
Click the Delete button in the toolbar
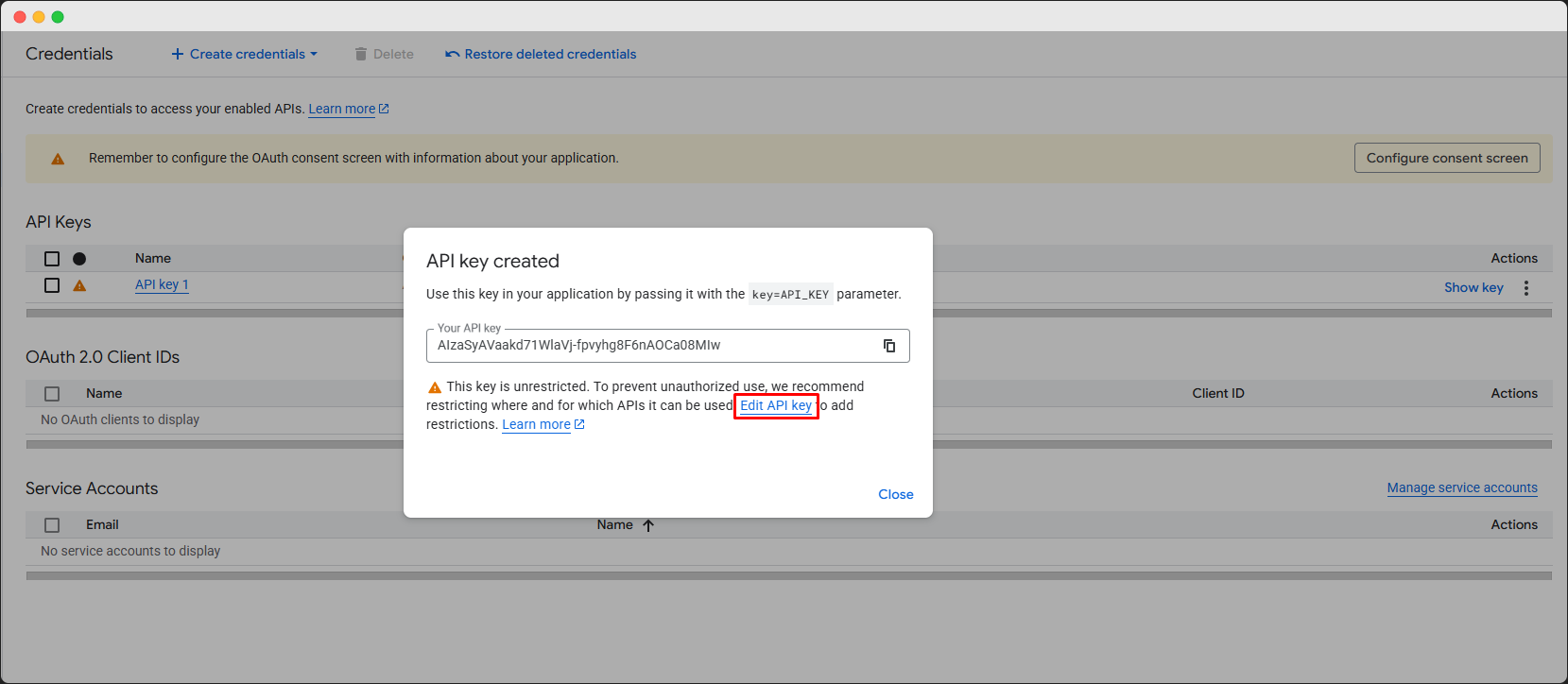(384, 54)
